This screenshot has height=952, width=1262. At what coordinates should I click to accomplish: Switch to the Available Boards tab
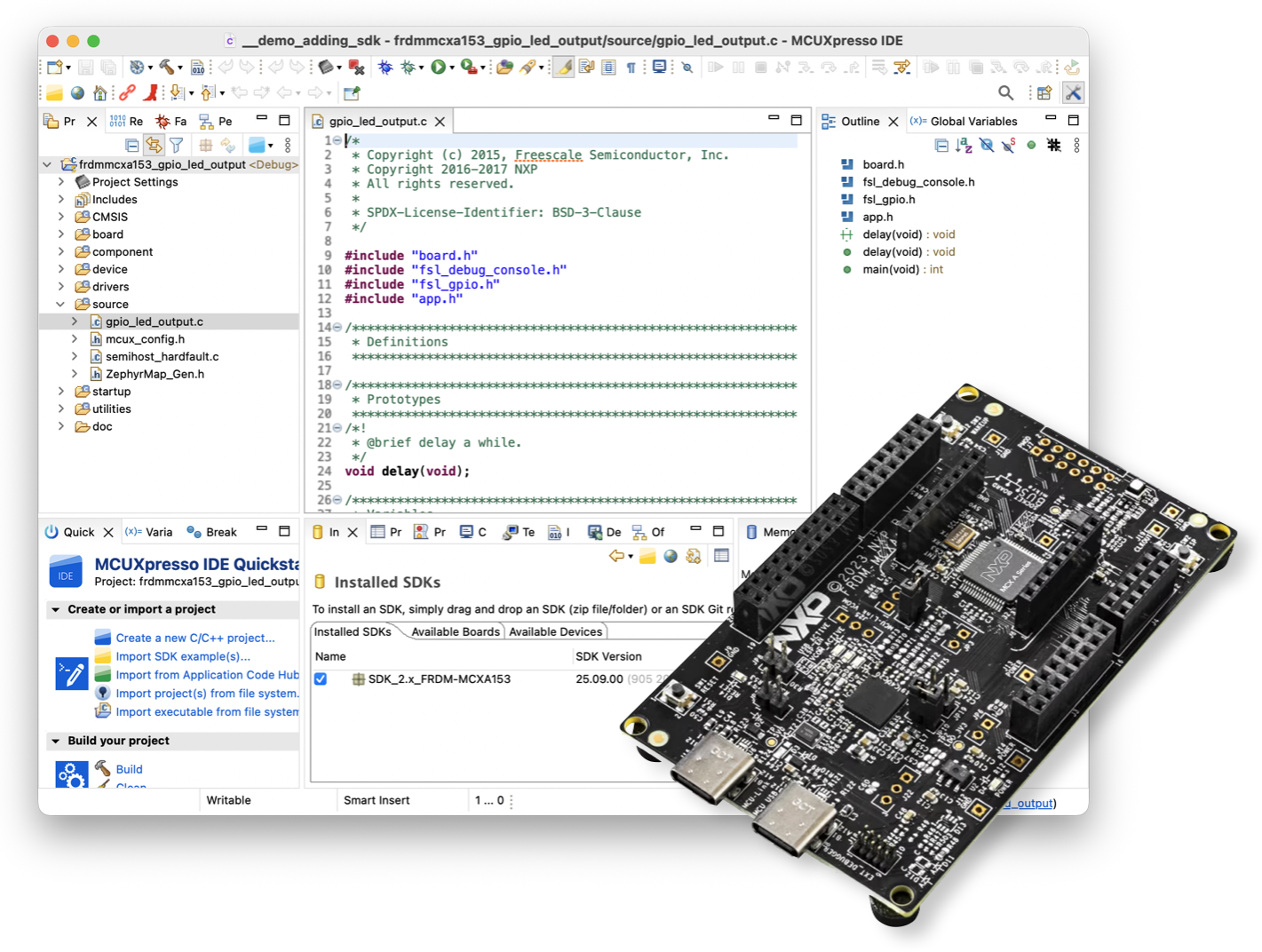tap(456, 631)
